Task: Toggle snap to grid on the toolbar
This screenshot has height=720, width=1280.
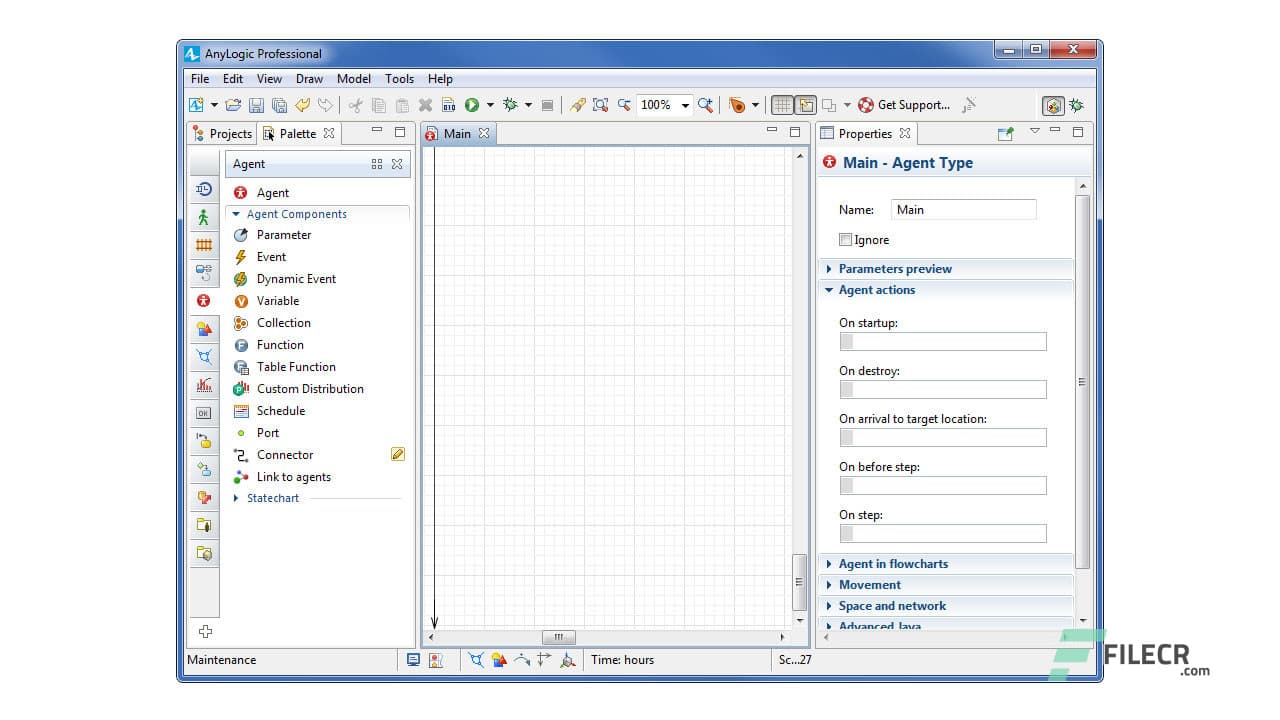Action: click(x=805, y=105)
